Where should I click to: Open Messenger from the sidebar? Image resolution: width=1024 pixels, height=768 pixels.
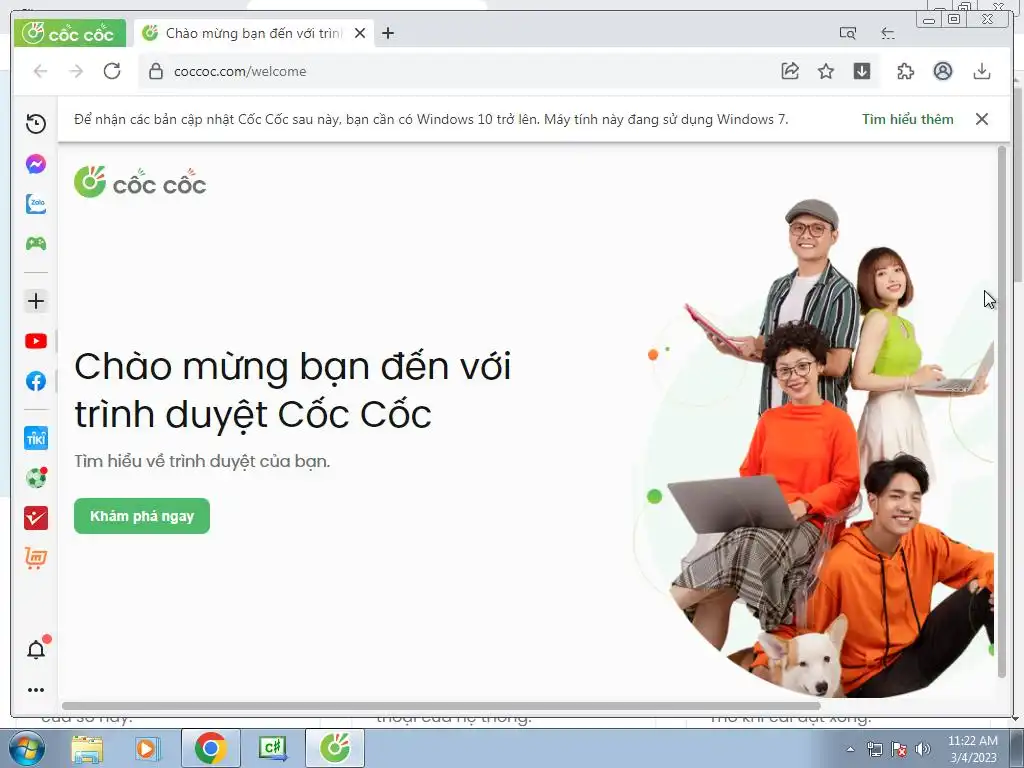(36, 164)
